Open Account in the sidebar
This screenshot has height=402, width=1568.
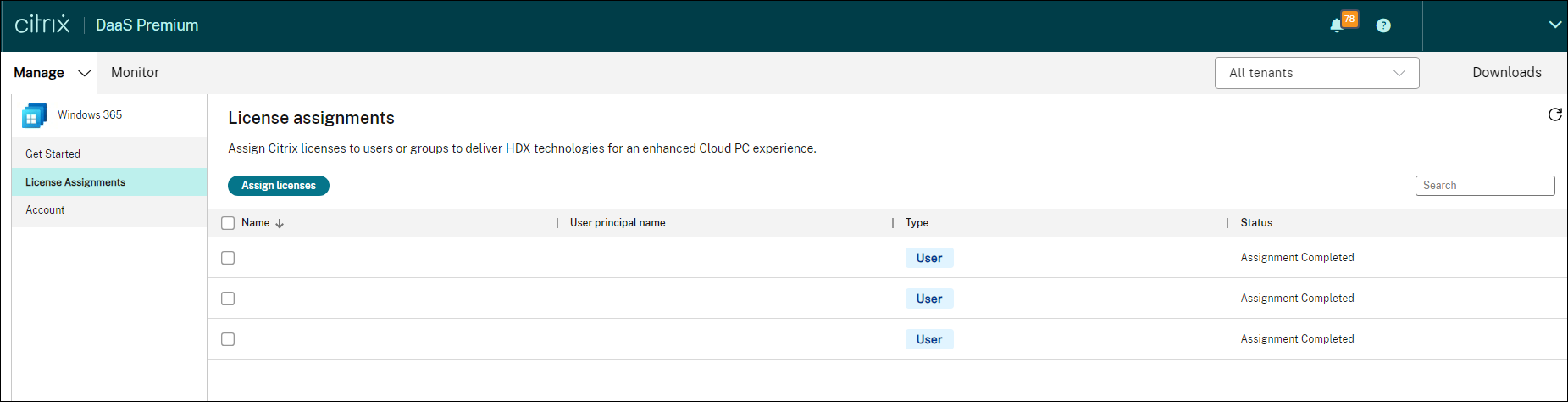pyautogui.click(x=109, y=210)
